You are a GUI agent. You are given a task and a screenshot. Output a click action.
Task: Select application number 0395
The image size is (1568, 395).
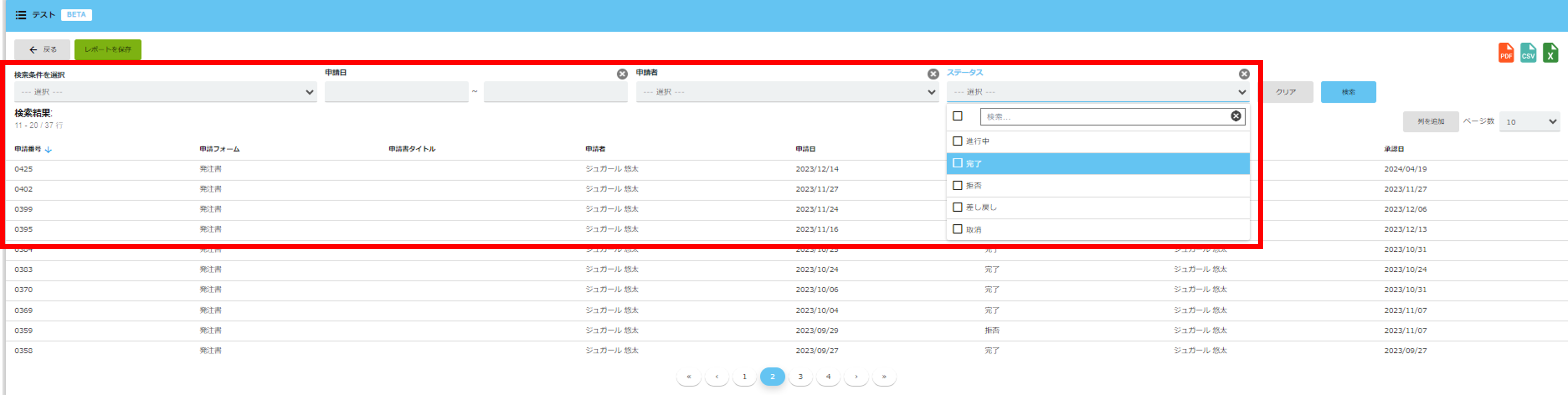click(x=24, y=229)
